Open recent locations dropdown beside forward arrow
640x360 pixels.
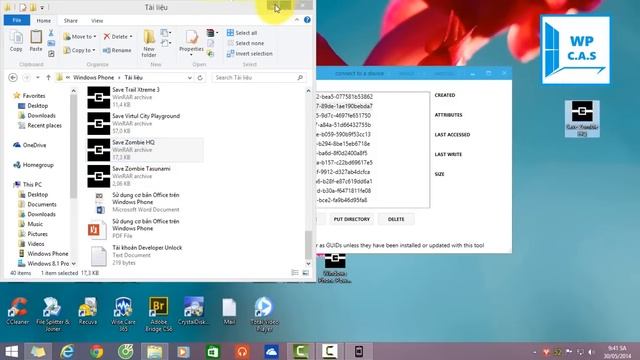tap(38, 77)
